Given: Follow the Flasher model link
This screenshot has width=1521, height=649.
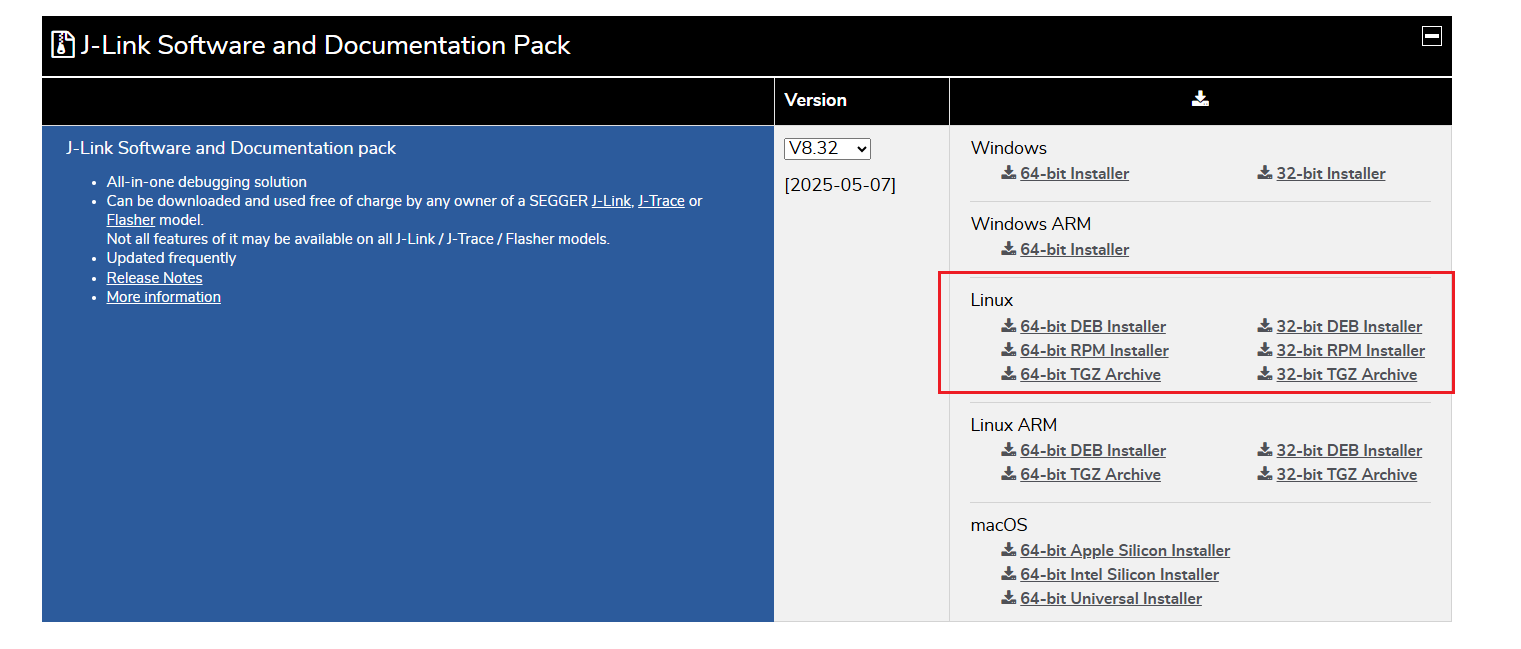Looking at the screenshot, I should 131,220.
